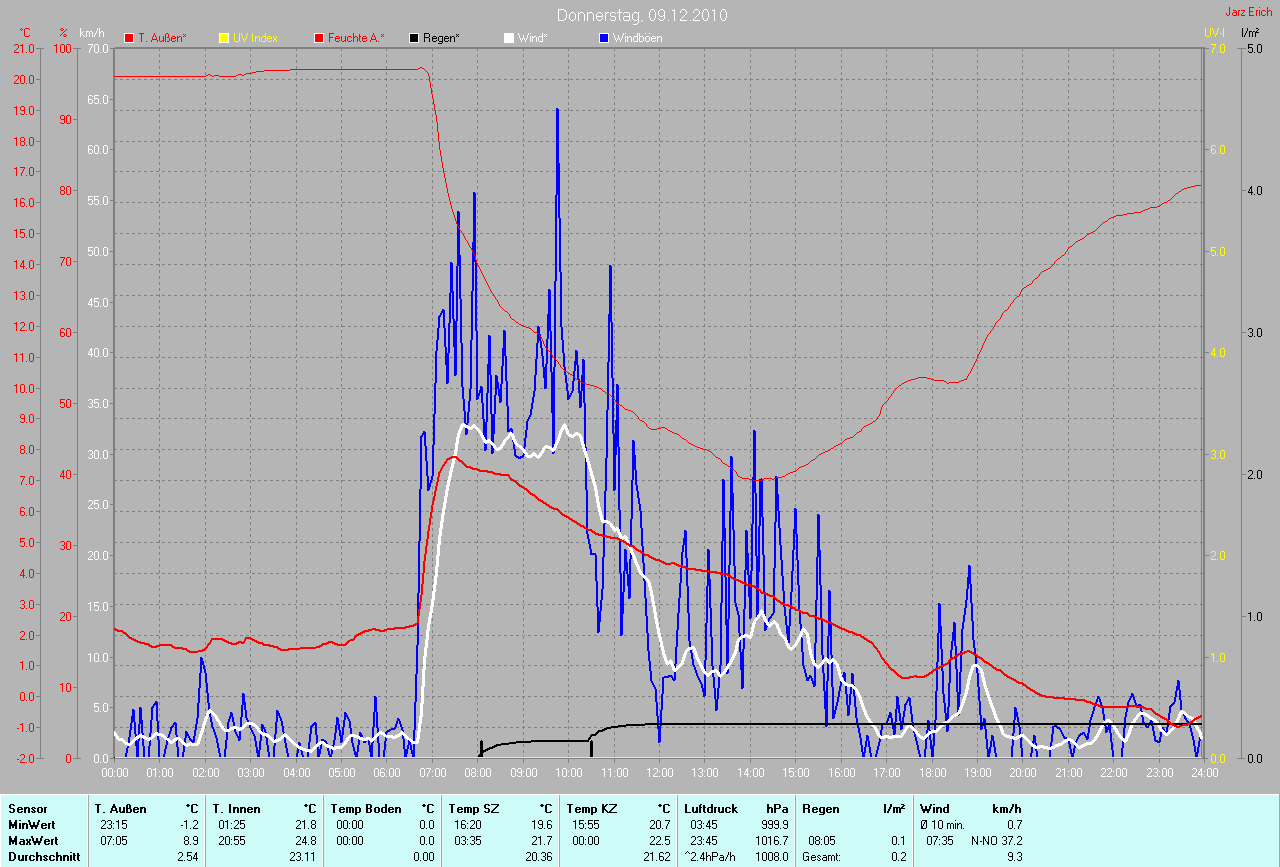Select the 'N-NO 37.2' max wind value
1280x867 pixels.
click(x=997, y=841)
